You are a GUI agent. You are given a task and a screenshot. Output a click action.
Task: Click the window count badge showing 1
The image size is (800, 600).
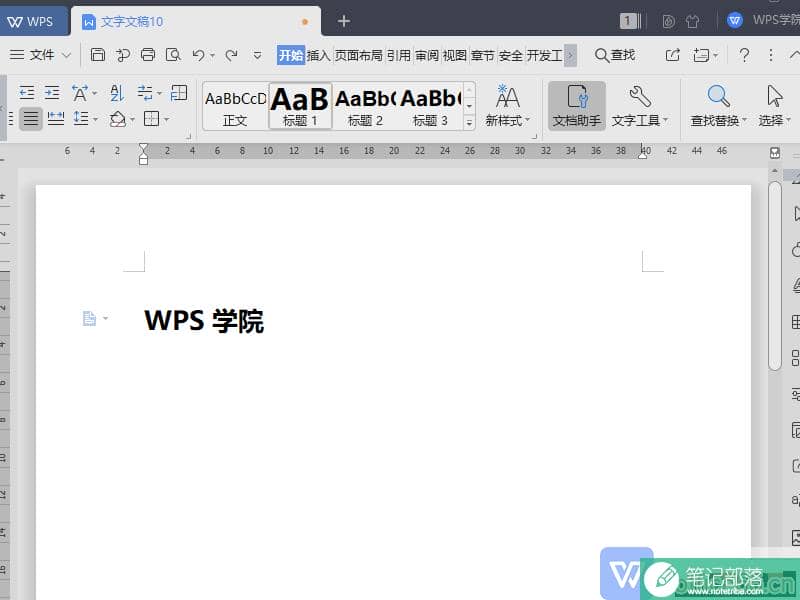point(628,21)
